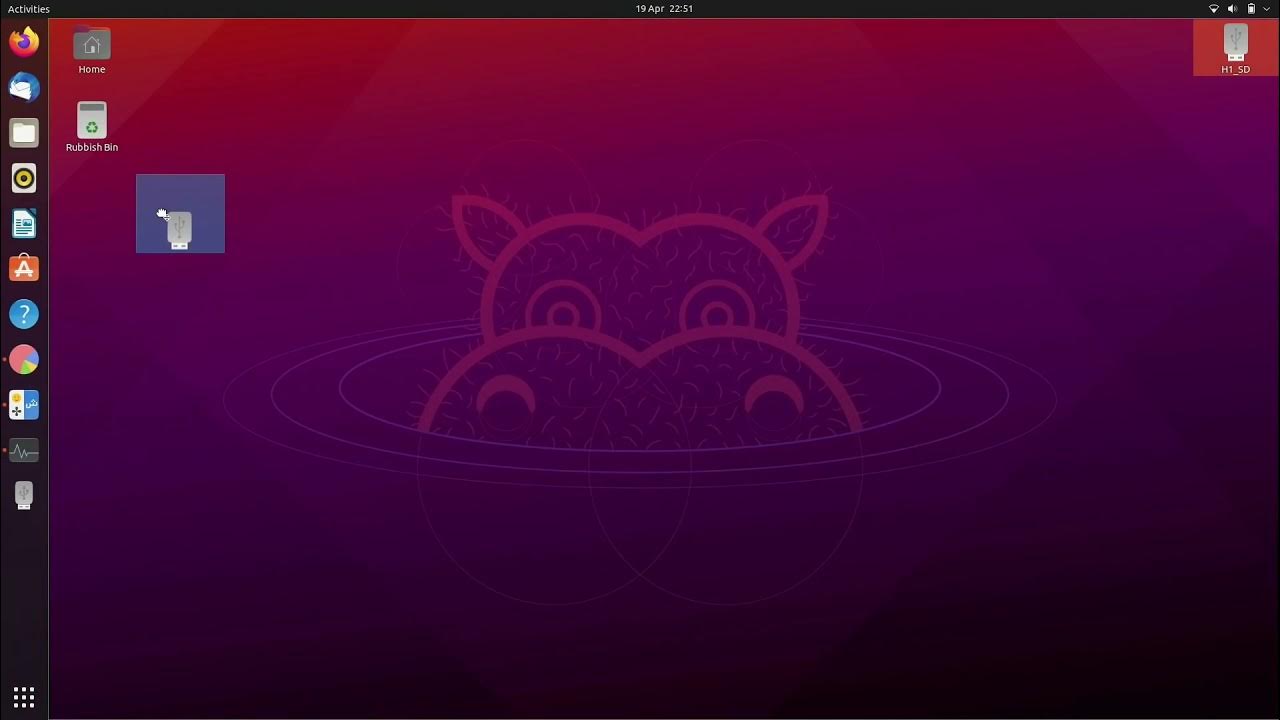Viewport: 1280px width, 720px height.
Task: Open the Files manager in the dock
Action: click(24, 133)
